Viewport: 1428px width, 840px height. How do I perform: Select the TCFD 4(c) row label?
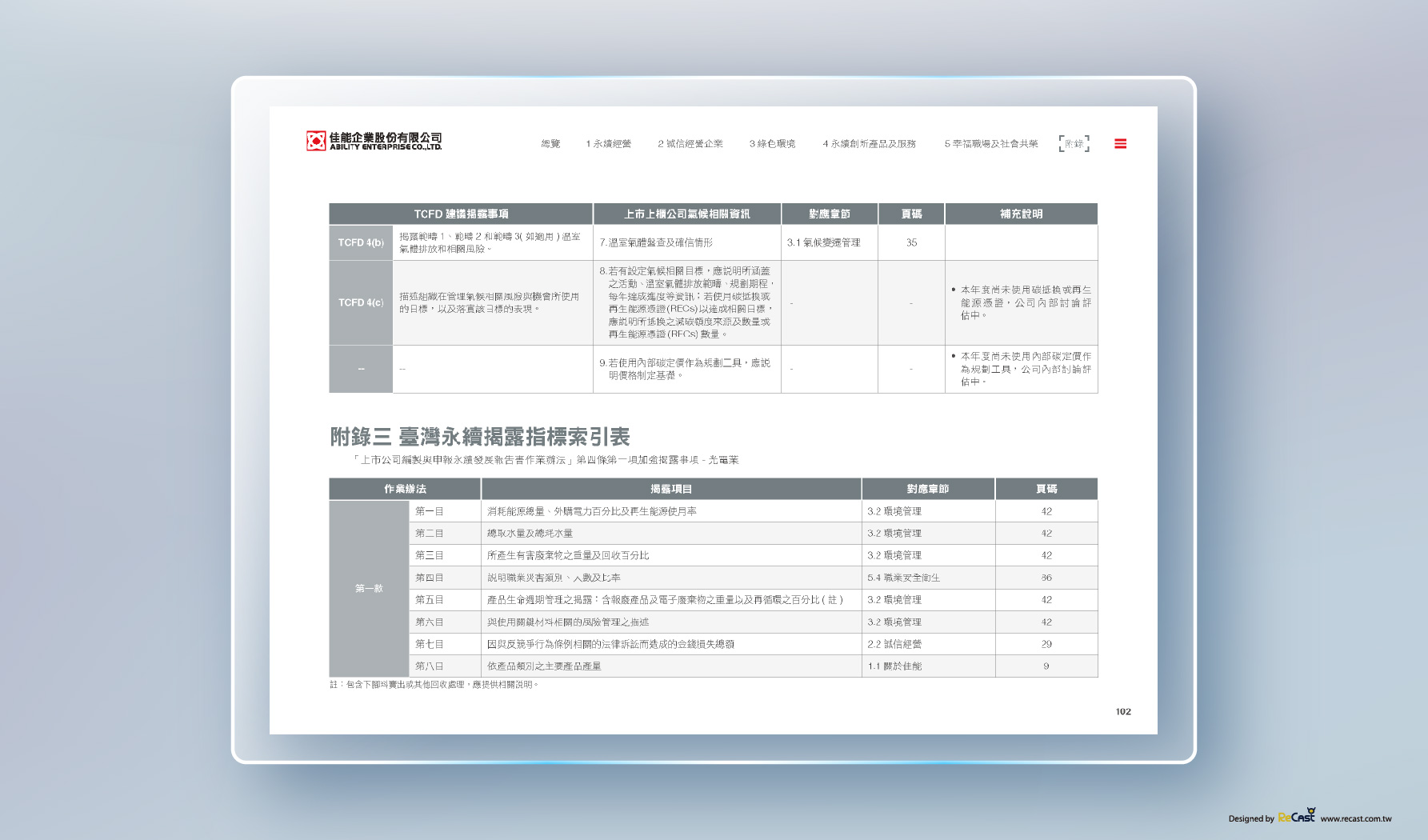pos(361,302)
